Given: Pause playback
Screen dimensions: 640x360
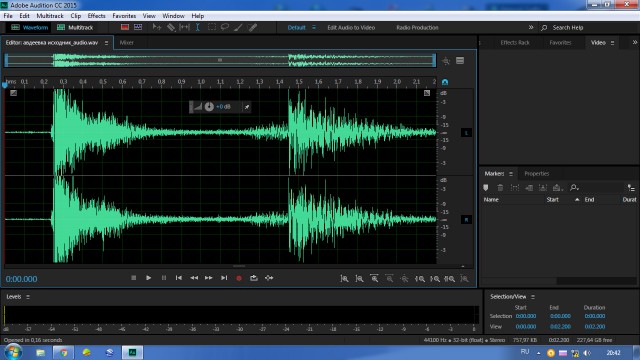Looking at the screenshot, I should pos(164,278).
